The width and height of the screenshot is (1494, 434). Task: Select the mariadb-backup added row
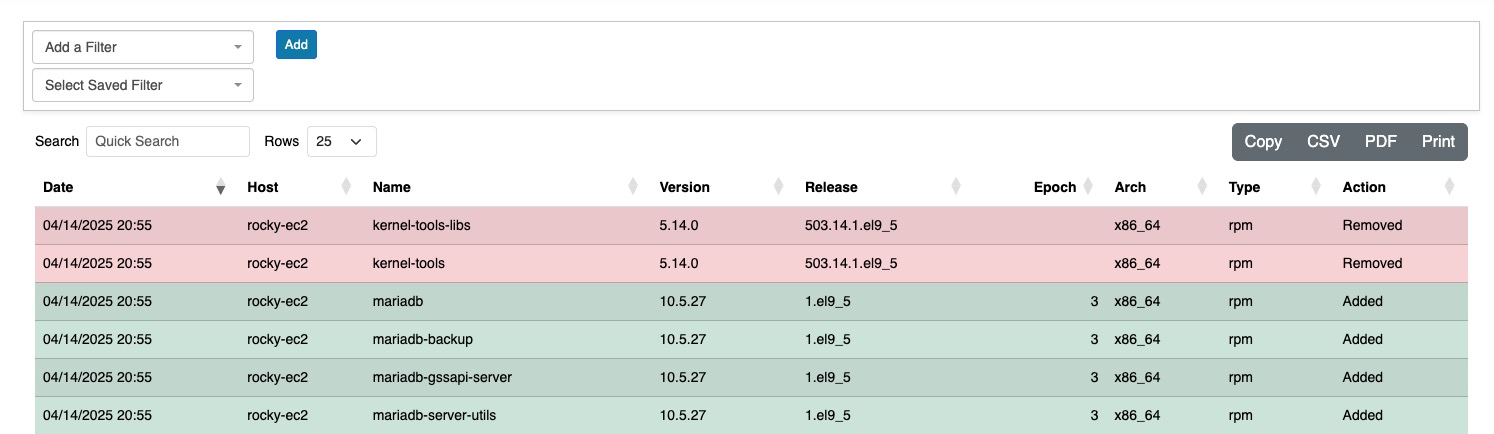tap(422, 340)
